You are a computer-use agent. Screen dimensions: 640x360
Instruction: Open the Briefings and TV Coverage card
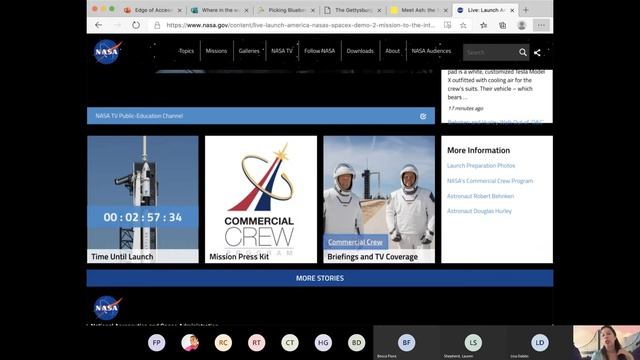click(x=379, y=200)
